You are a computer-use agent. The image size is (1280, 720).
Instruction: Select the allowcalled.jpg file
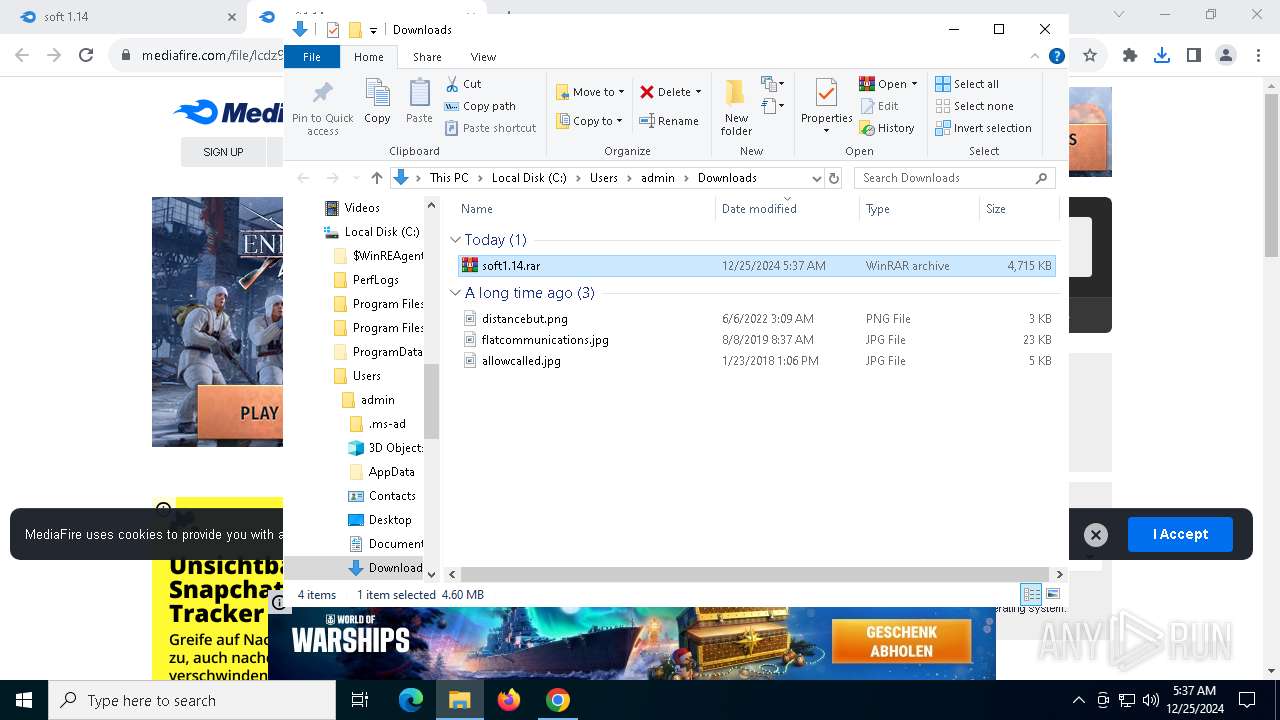(756, 361)
